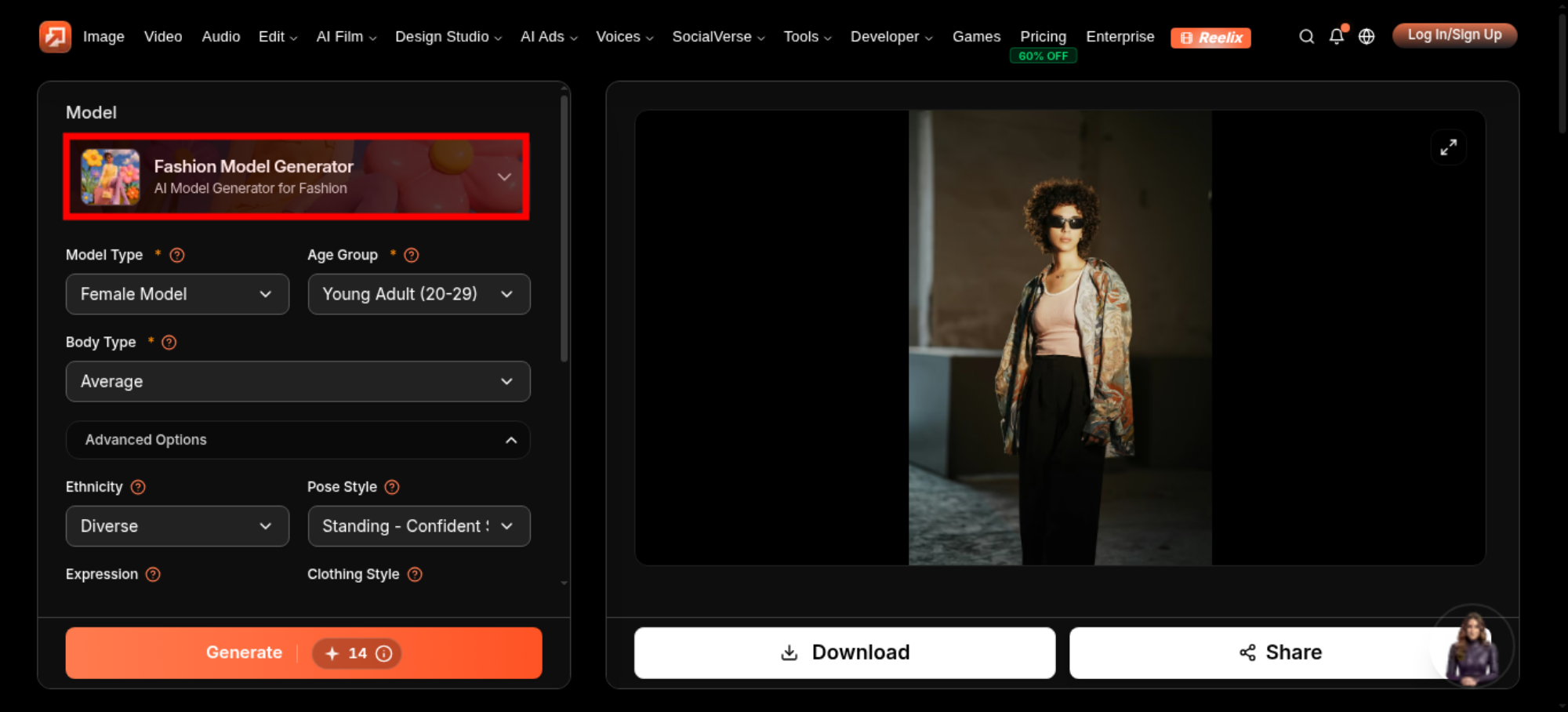Screen dimensions: 1568x712
Task: Collapse the Advanced Options section
Action: [298, 440]
